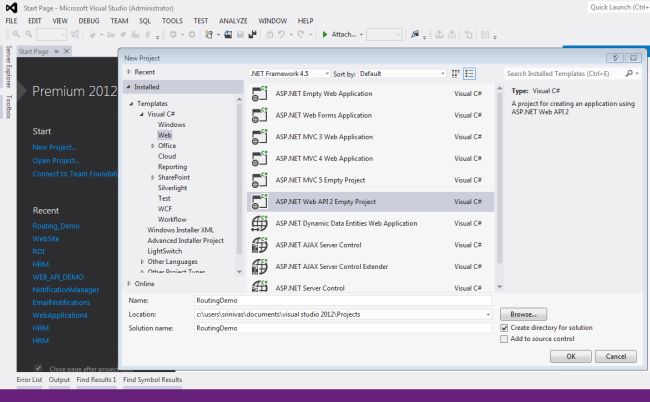Click the Find in Files toolbar icon
650x402 pixels.
[415, 34]
